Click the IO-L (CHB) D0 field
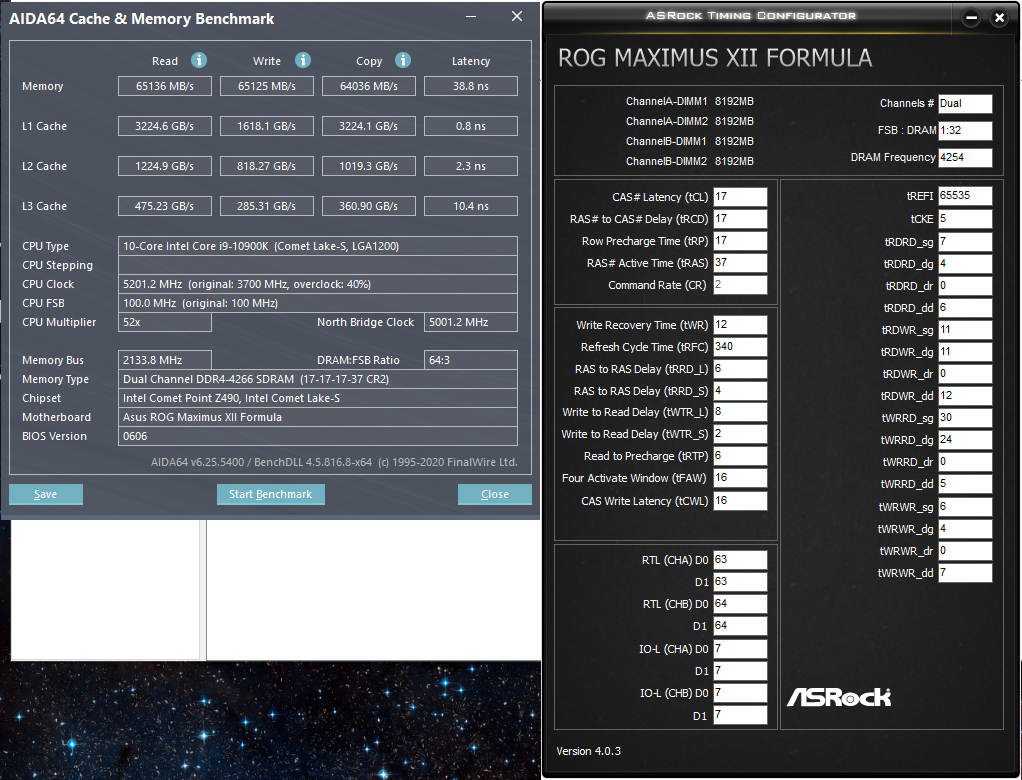1022x780 pixels. point(740,693)
